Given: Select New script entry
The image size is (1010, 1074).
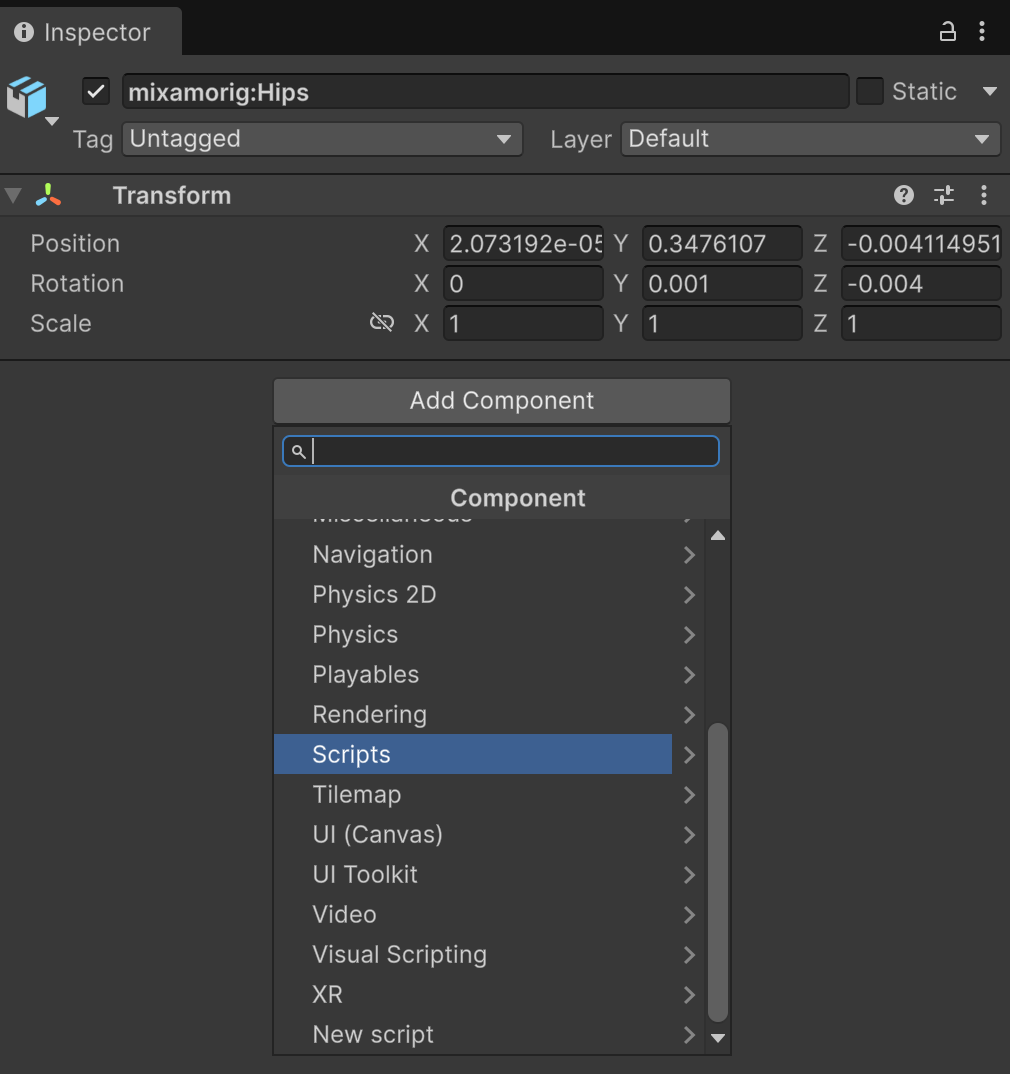Looking at the screenshot, I should click(x=472, y=1034).
